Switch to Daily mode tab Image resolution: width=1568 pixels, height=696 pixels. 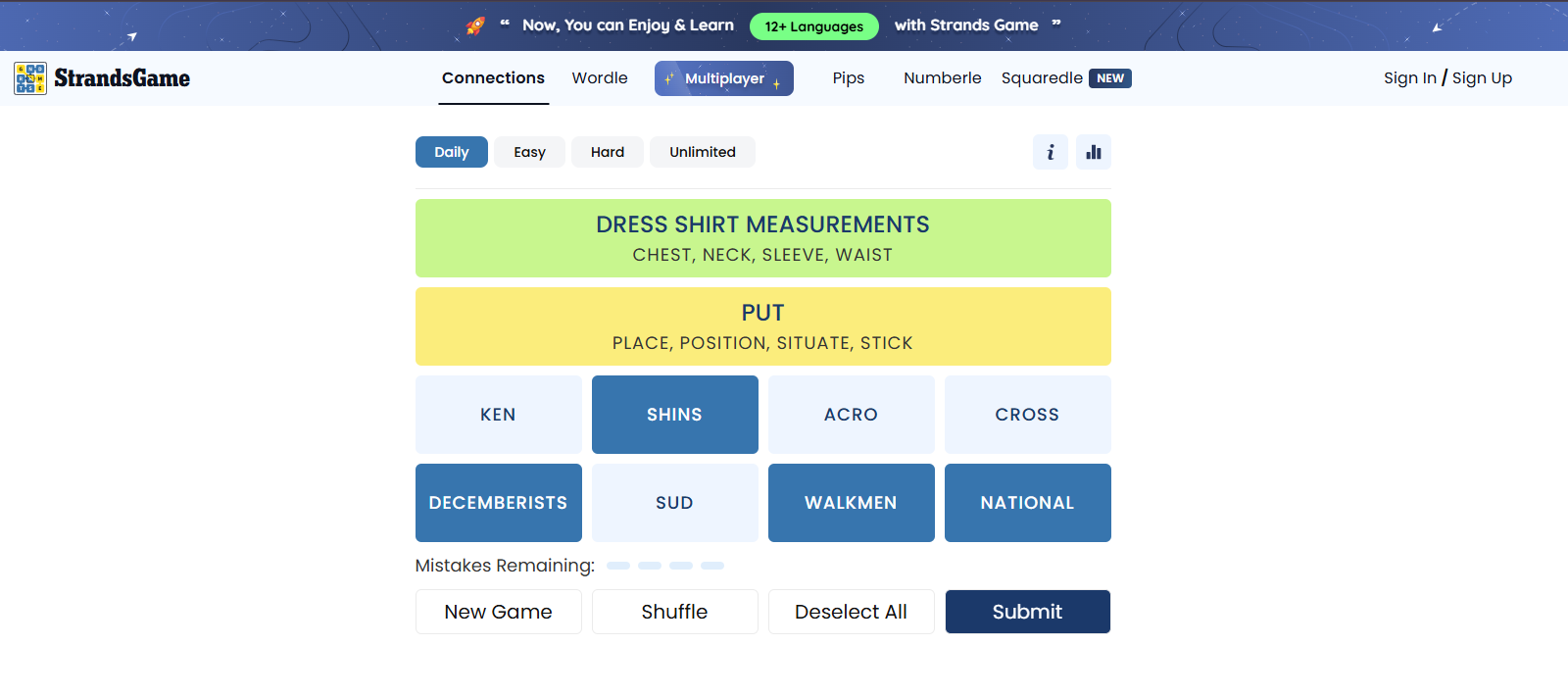452,152
